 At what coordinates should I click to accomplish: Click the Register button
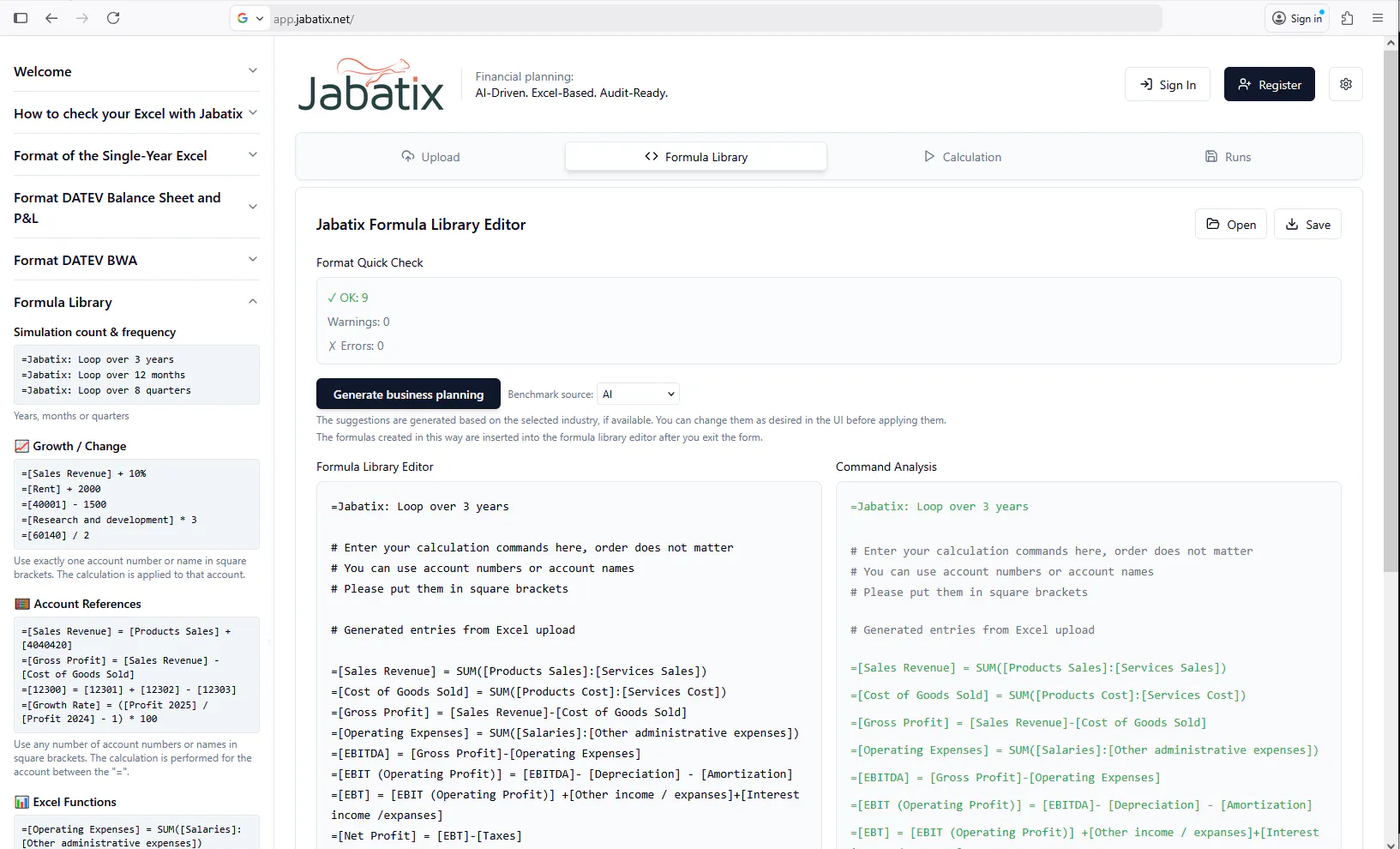coord(1269,84)
